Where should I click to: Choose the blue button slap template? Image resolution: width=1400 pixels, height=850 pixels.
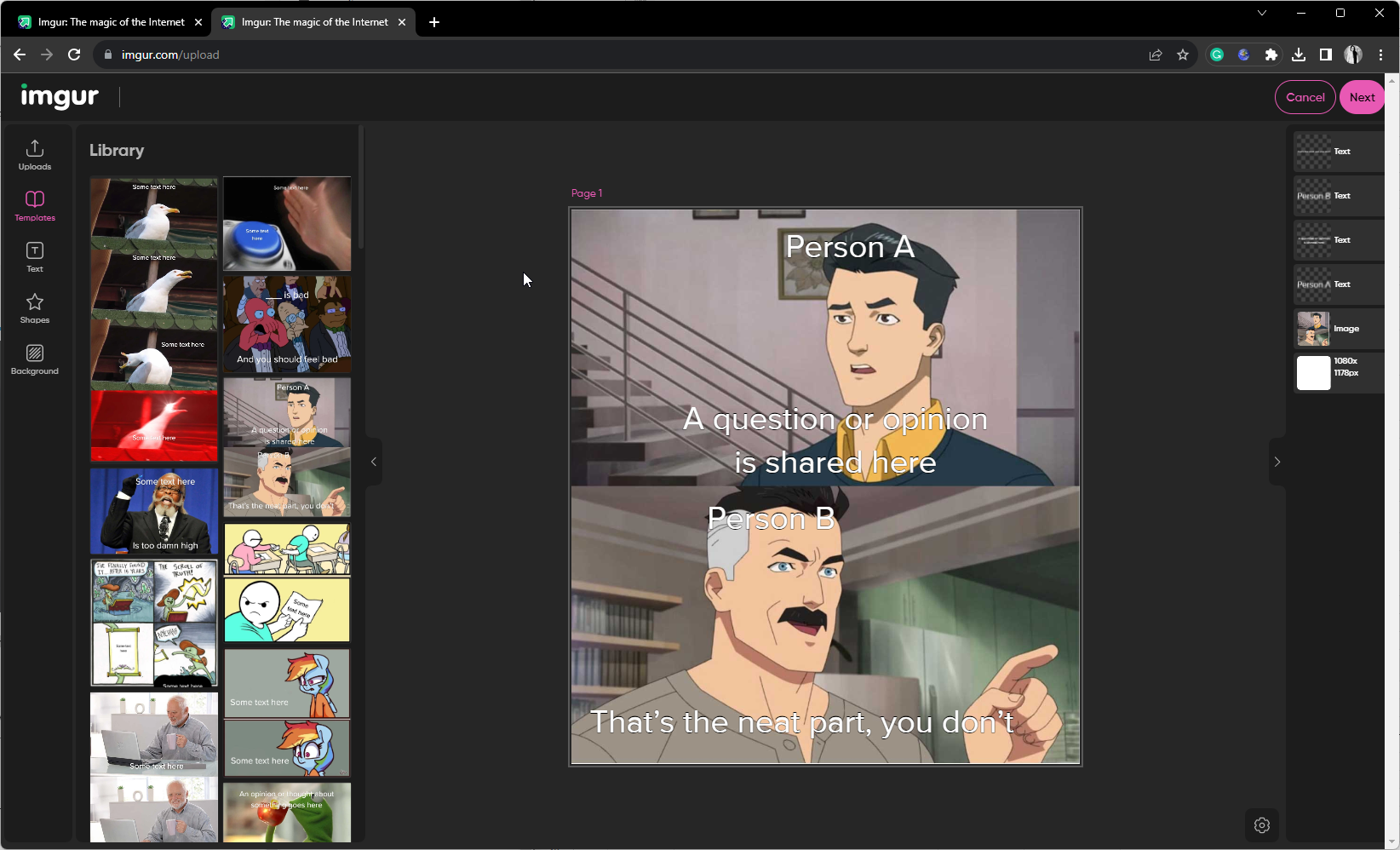click(x=287, y=223)
